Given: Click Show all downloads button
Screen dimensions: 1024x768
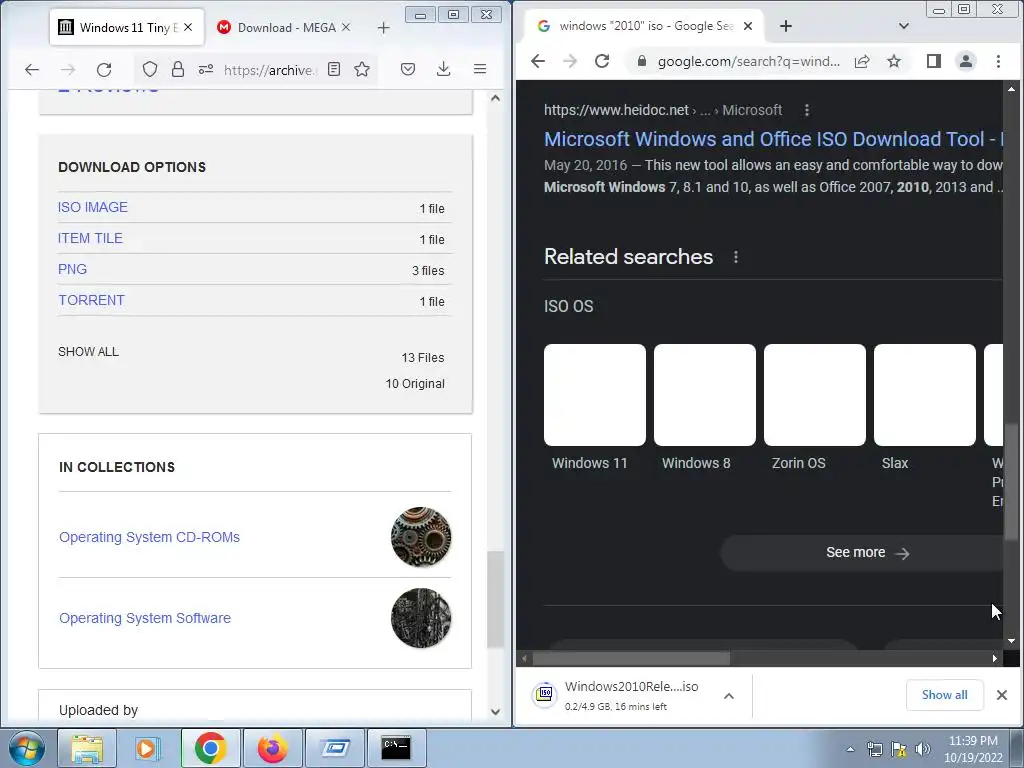Looking at the screenshot, I should pos(944,695).
